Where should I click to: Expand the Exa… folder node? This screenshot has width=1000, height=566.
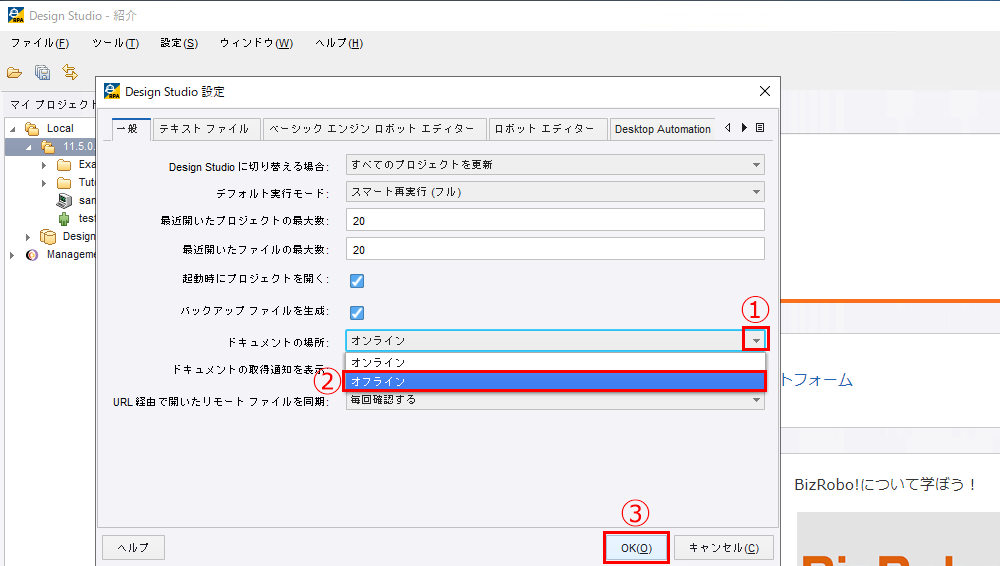[44, 165]
